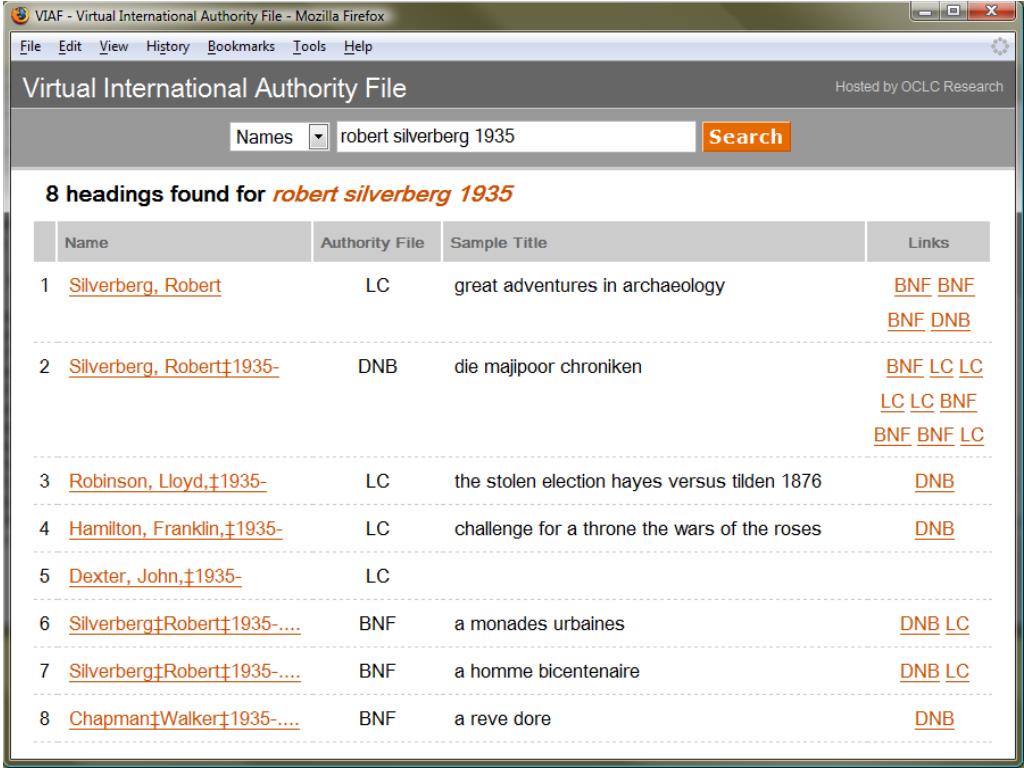Click the Firefox icon in title bar
This screenshot has height=768, width=1024.
(20, 15)
